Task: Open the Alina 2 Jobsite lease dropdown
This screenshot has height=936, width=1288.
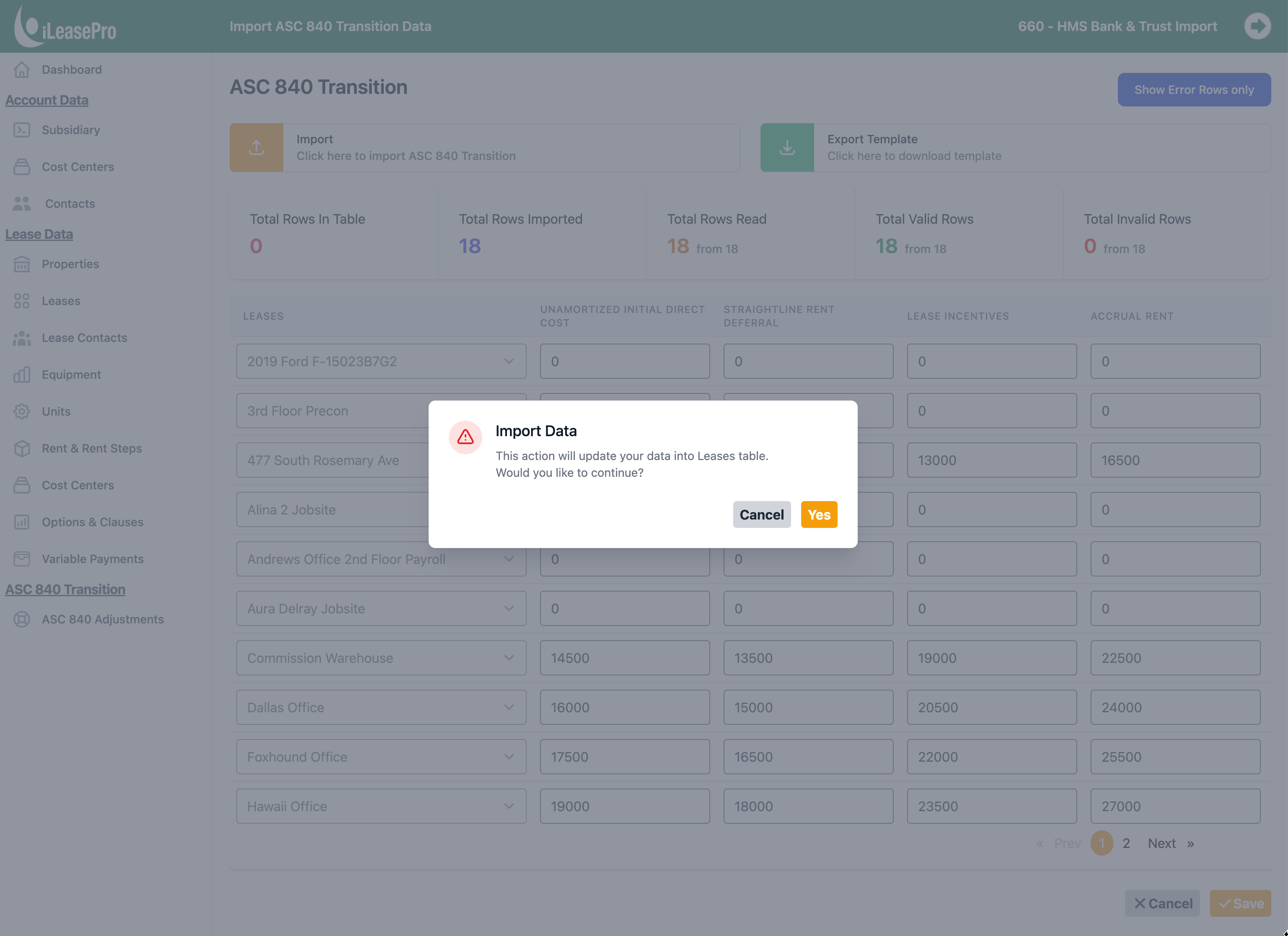Action: pyautogui.click(x=333, y=509)
